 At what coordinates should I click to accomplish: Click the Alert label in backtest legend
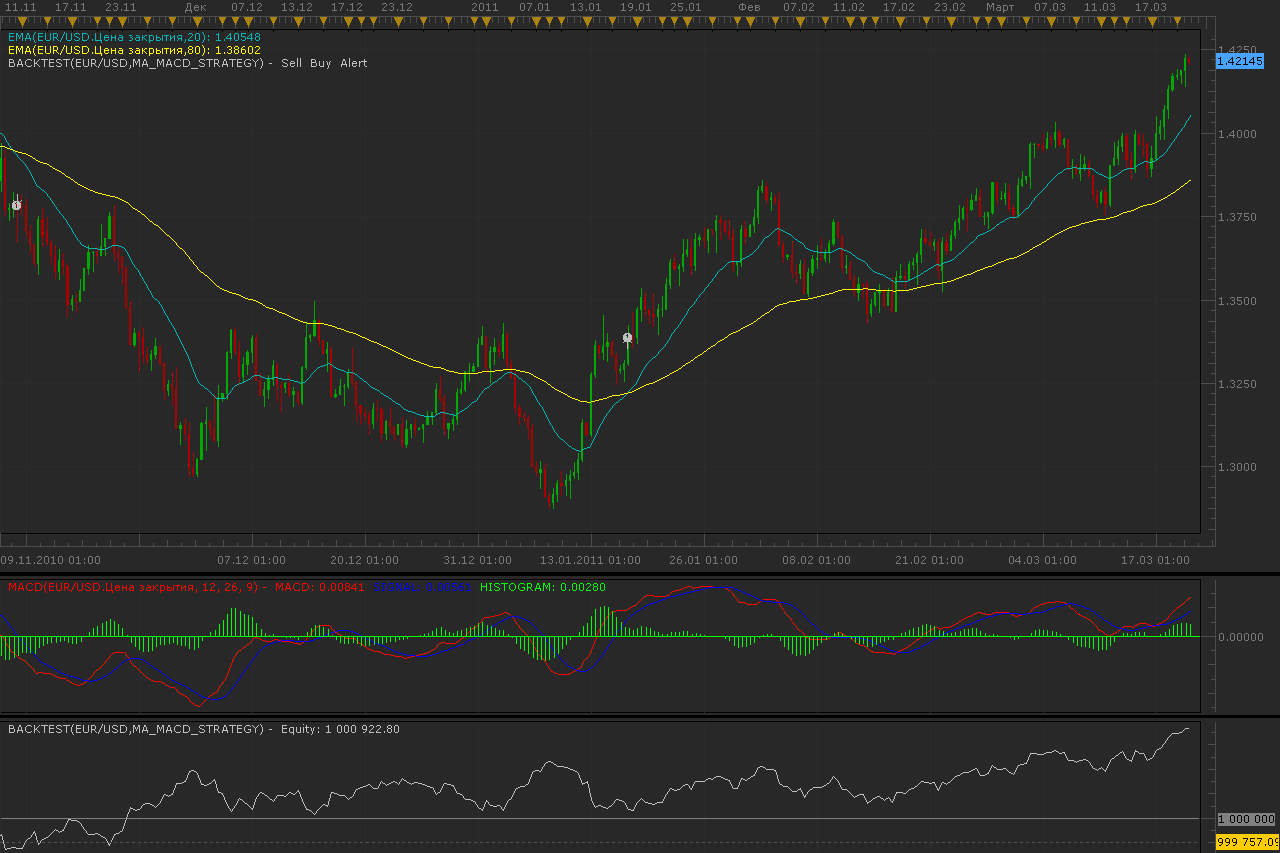pyautogui.click(x=354, y=63)
